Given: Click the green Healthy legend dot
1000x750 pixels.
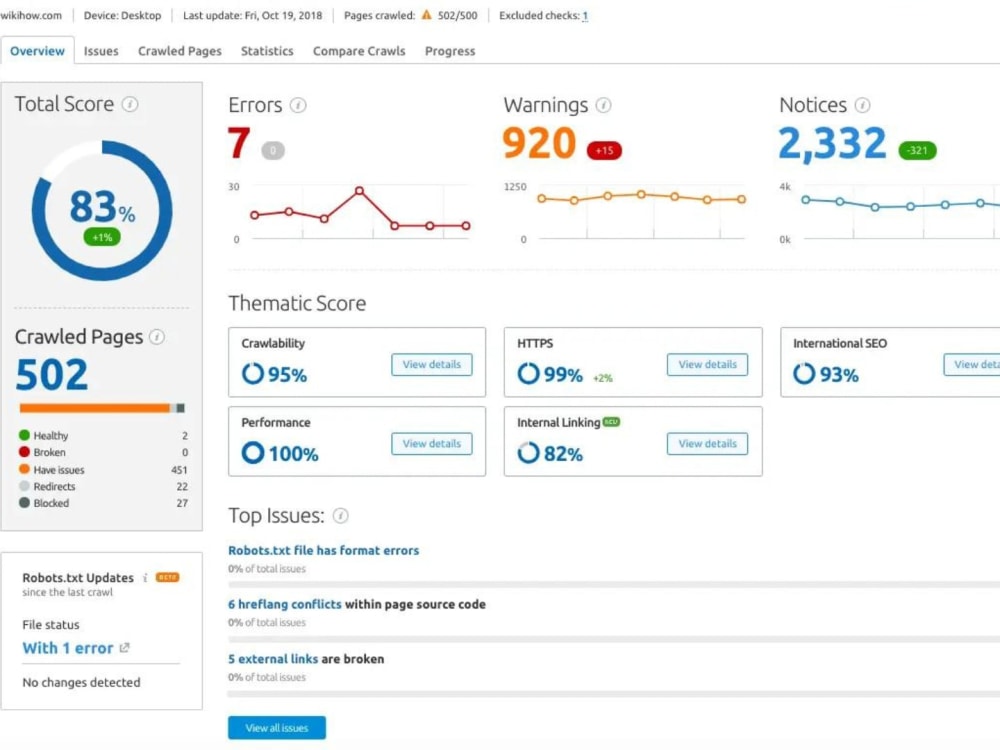Looking at the screenshot, I should click(x=24, y=435).
